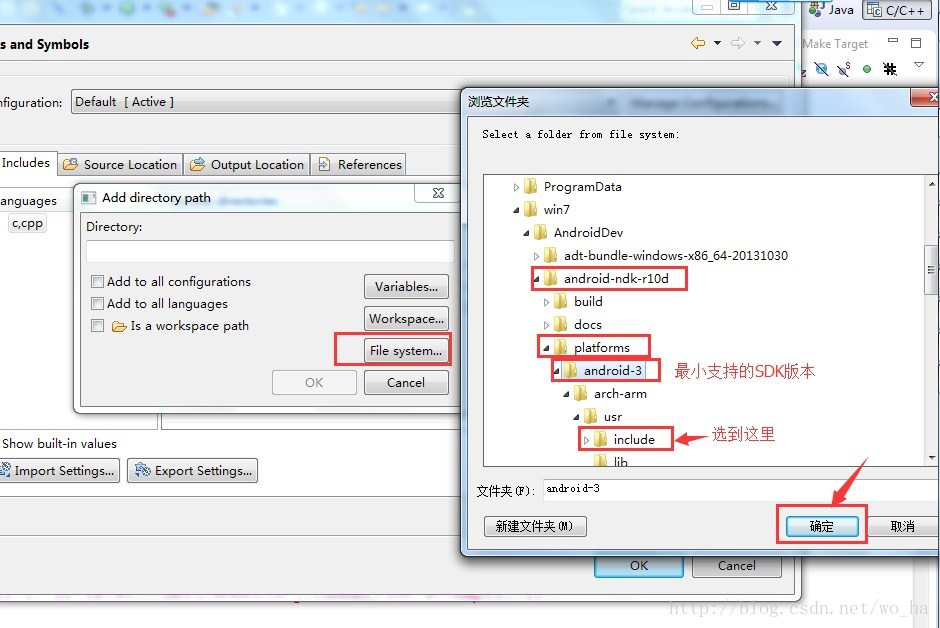This screenshot has height=628, width=940.
Task: Click the folder tree scroll-up arrow
Action: tap(931, 184)
